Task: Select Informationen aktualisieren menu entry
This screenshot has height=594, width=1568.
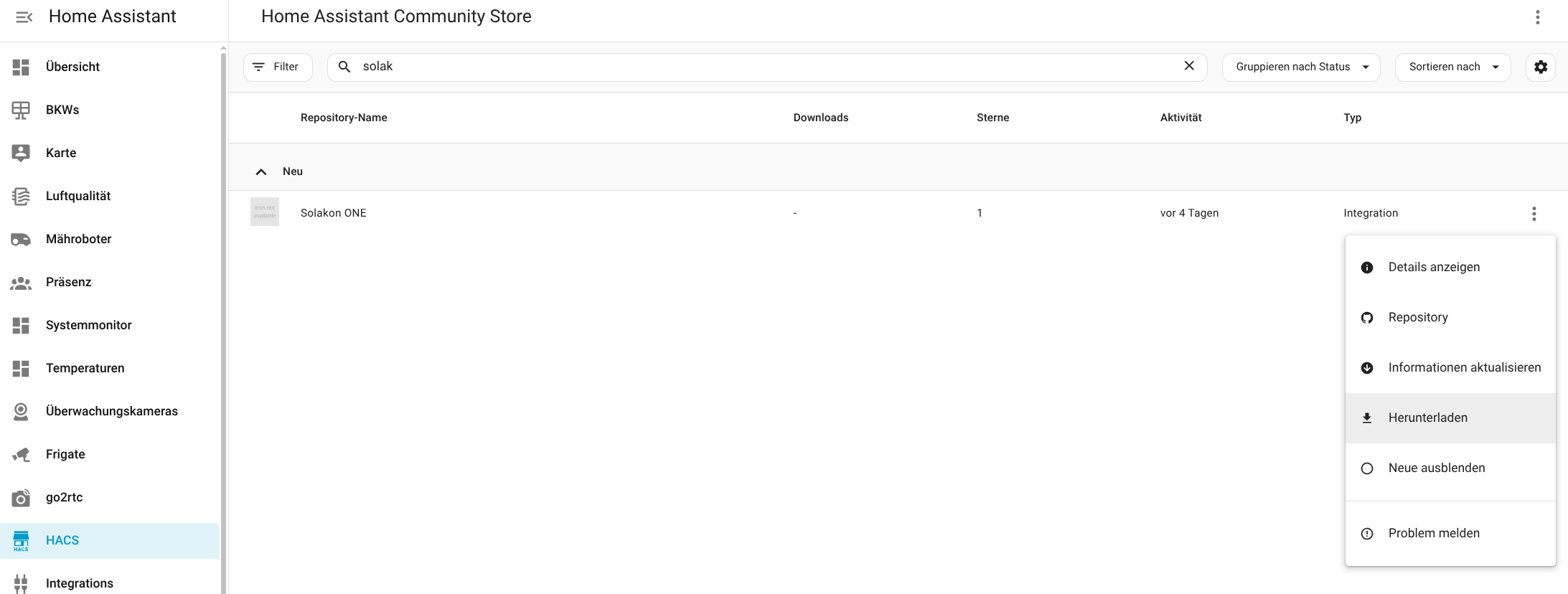Action: pos(1450,367)
